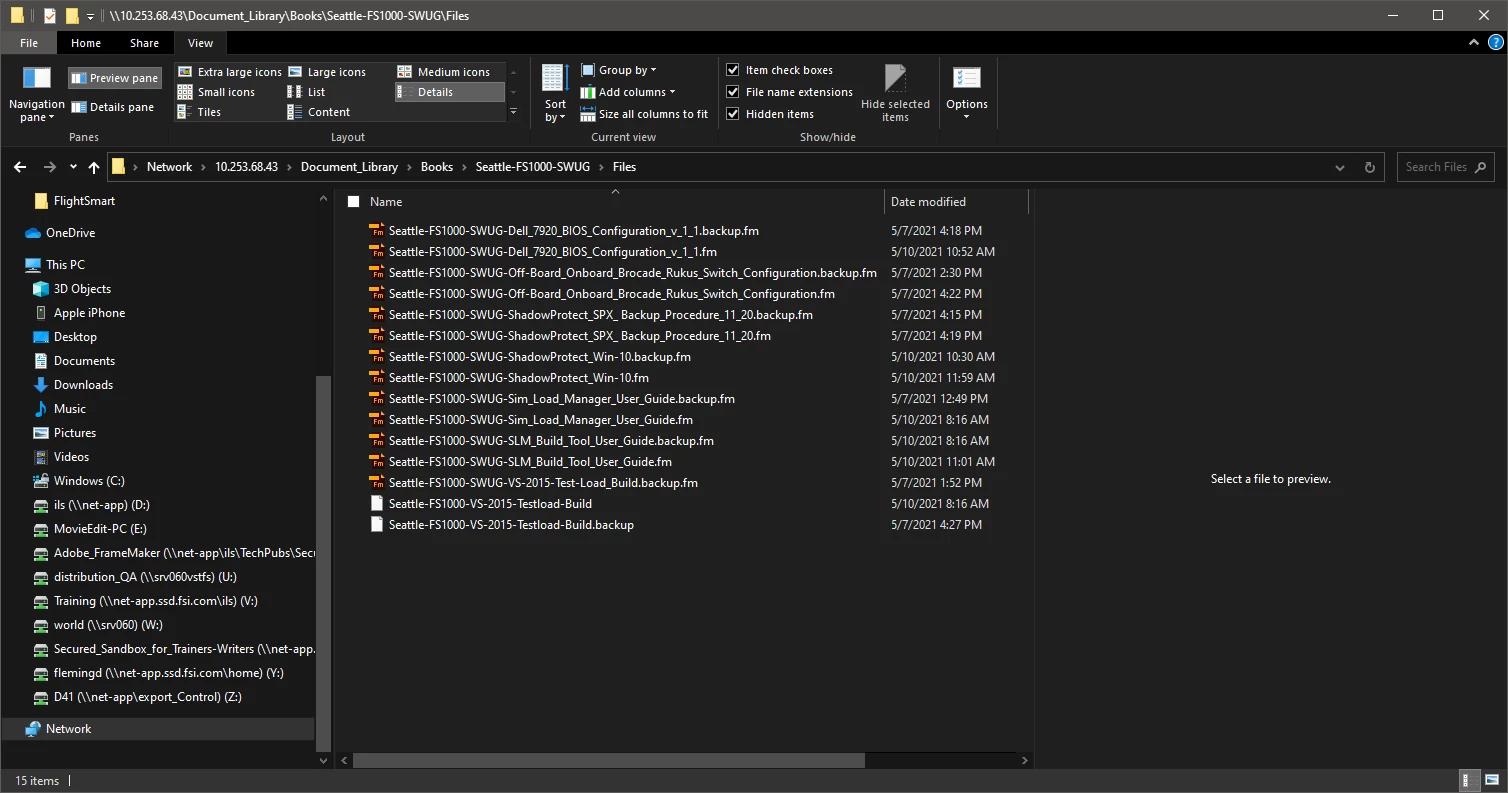This screenshot has height=793, width=1508.
Task: Open 3D Objects in navigation pane
Action: coord(82,289)
